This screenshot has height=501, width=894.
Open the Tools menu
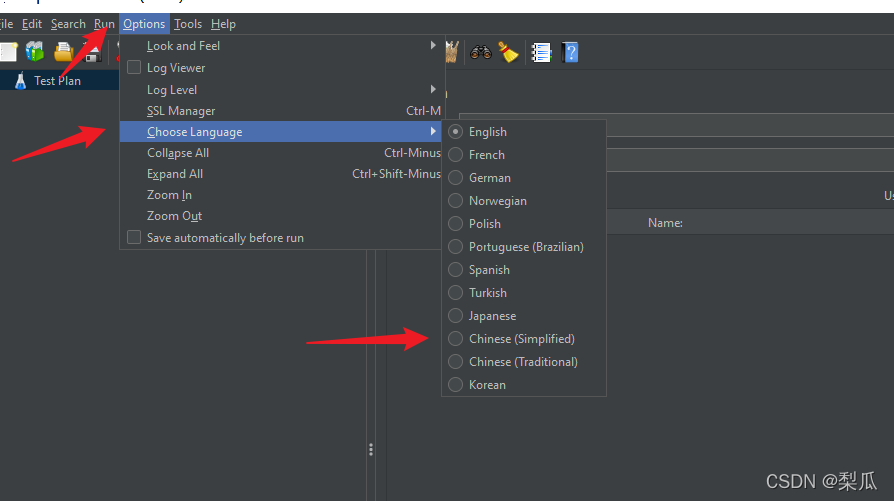tap(188, 24)
